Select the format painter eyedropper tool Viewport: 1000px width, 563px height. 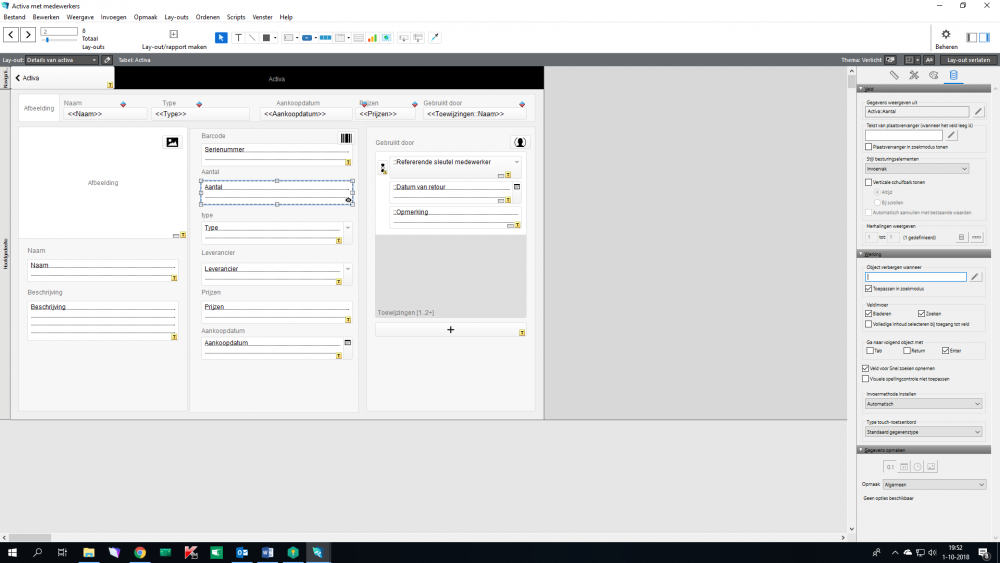(434, 38)
